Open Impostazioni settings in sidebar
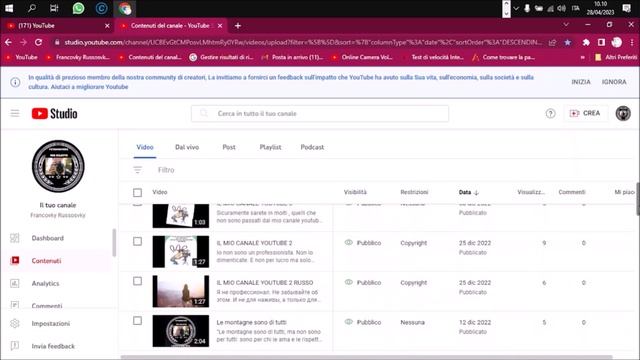Viewport: 640px width, 360px height. click(51, 323)
